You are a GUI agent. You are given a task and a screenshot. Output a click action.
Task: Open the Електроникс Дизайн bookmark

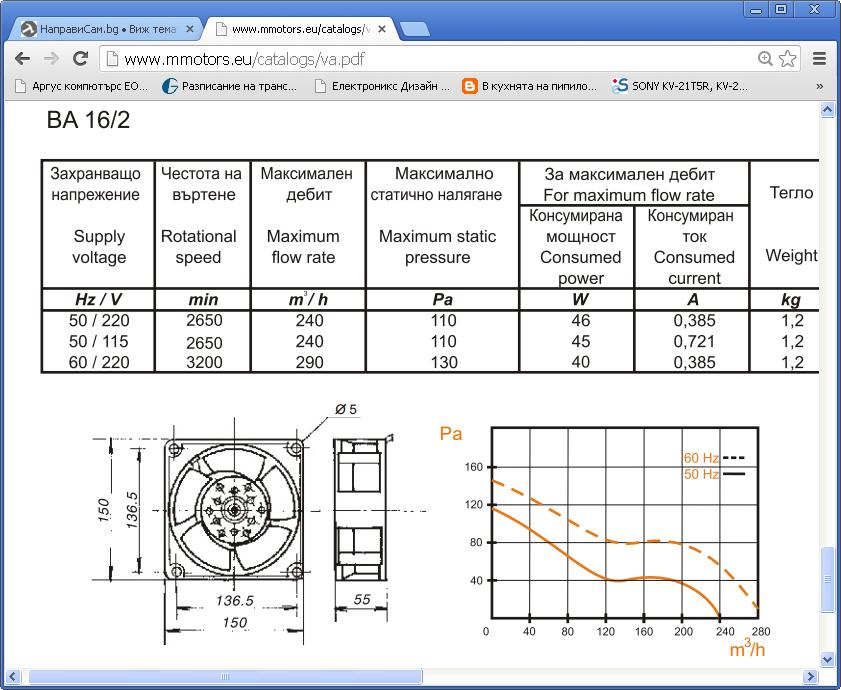pyautogui.click(x=382, y=86)
